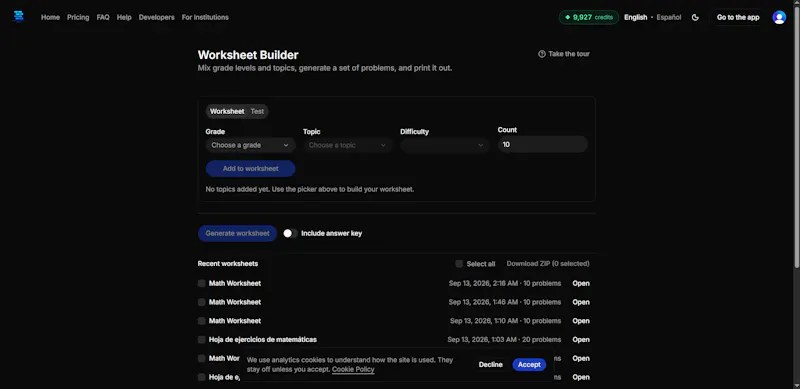The height and width of the screenshot is (389, 800).
Task: Go to the Home page
Action: coord(51,17)
